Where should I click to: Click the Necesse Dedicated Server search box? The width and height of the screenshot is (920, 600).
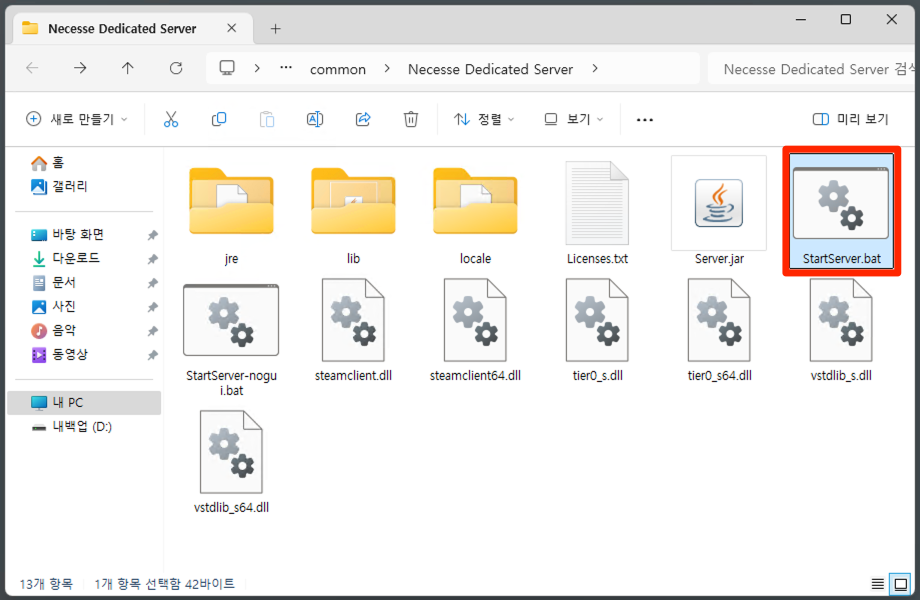(813, 69)
